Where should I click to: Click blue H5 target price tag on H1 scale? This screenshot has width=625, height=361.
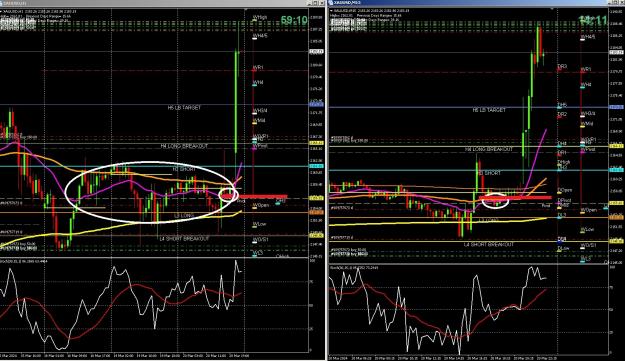316,104
